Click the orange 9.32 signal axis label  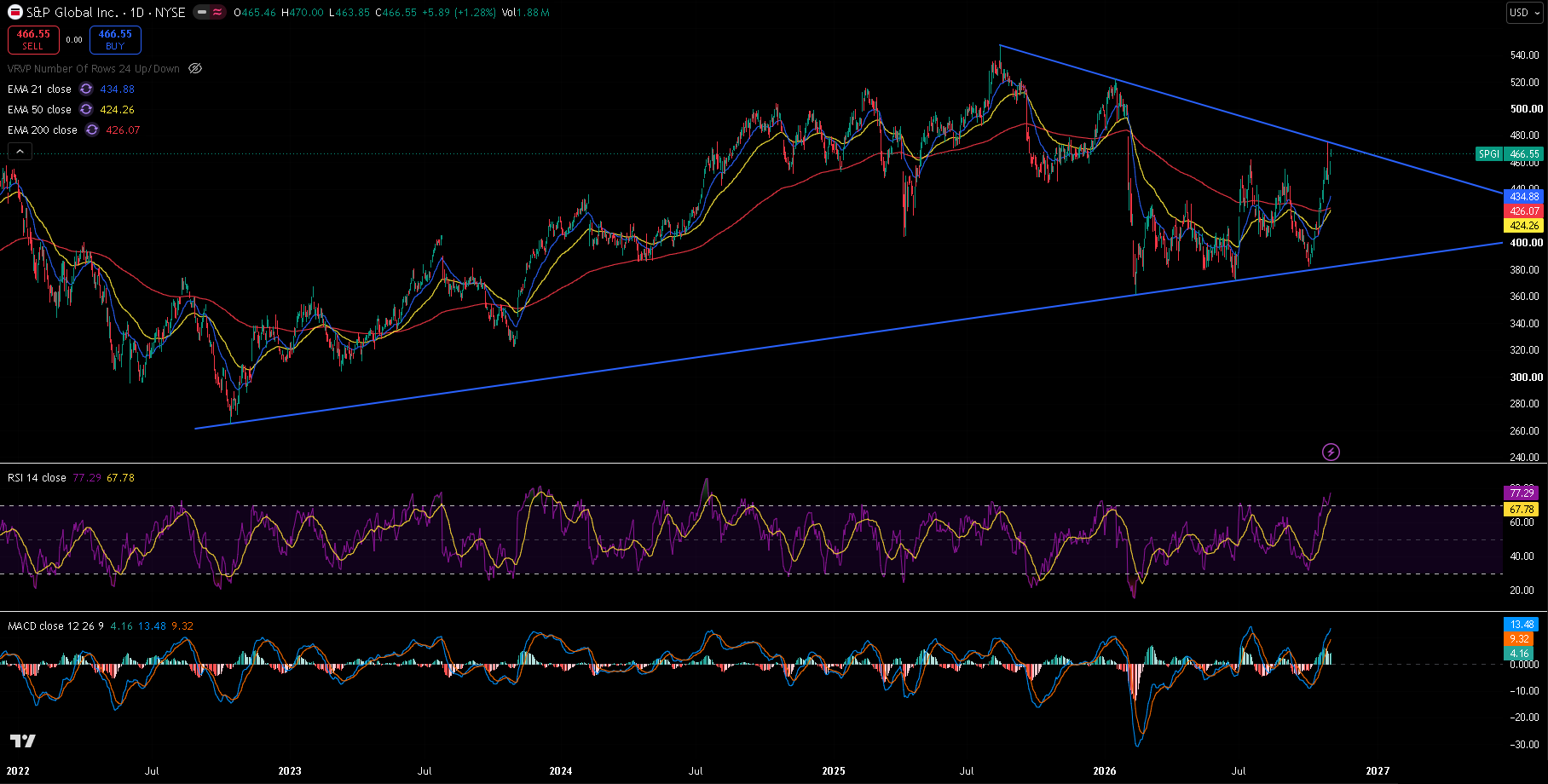pos(1520,639)
